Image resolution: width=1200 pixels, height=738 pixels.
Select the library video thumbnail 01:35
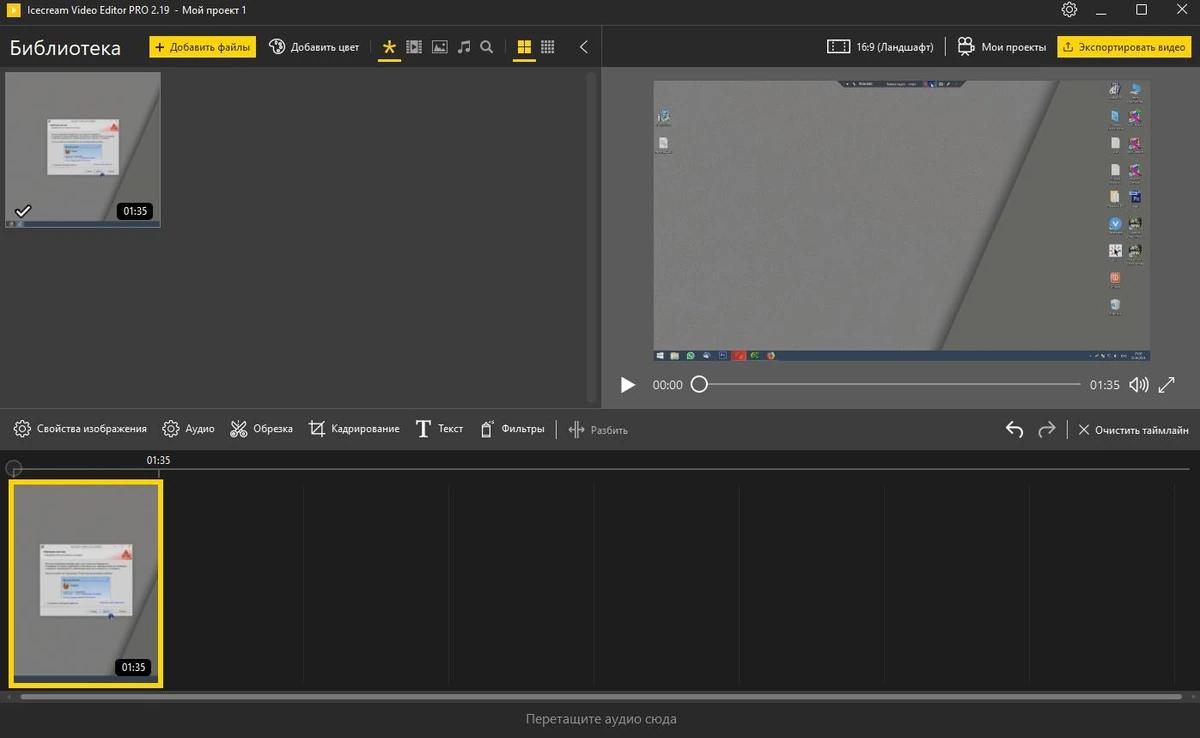click(x=83, y=149)
